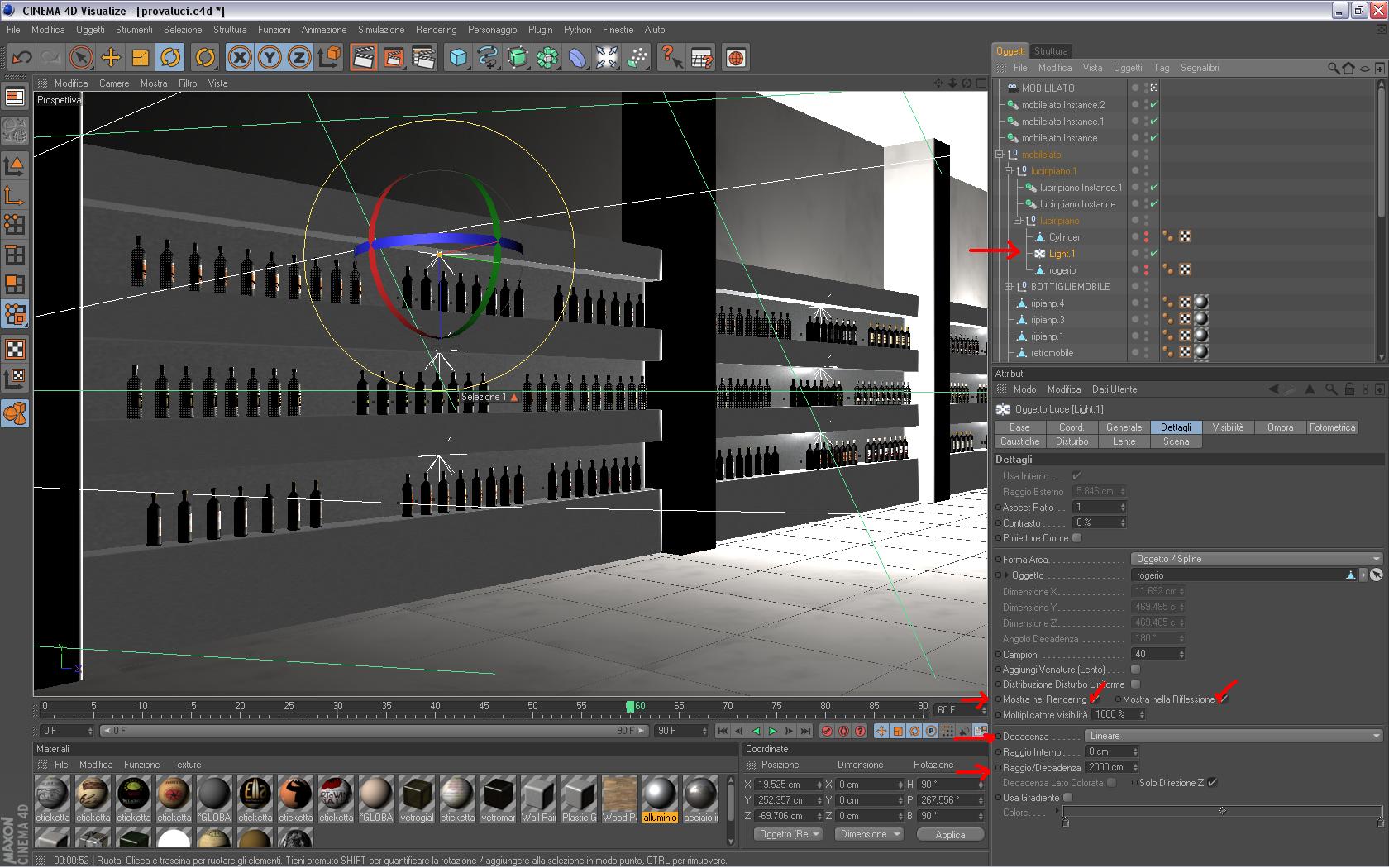This screenshot has width=1389, height=868.
Task: Go to the end frame icon
Action: click(x=805, y=731)
